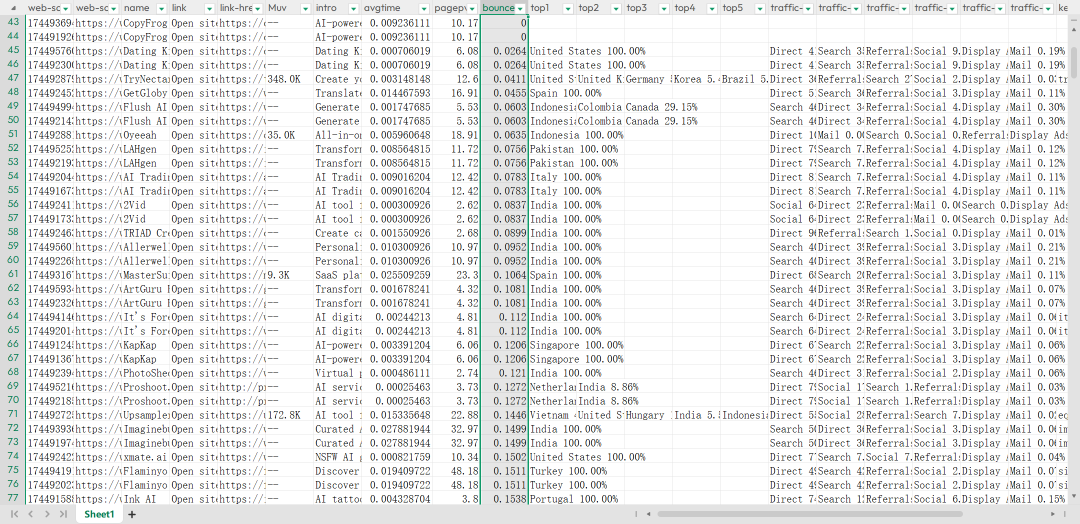The width and height of the screenshot is (1080, 524).
Task: Select the xmate.ai name cell
Action: 145,457
